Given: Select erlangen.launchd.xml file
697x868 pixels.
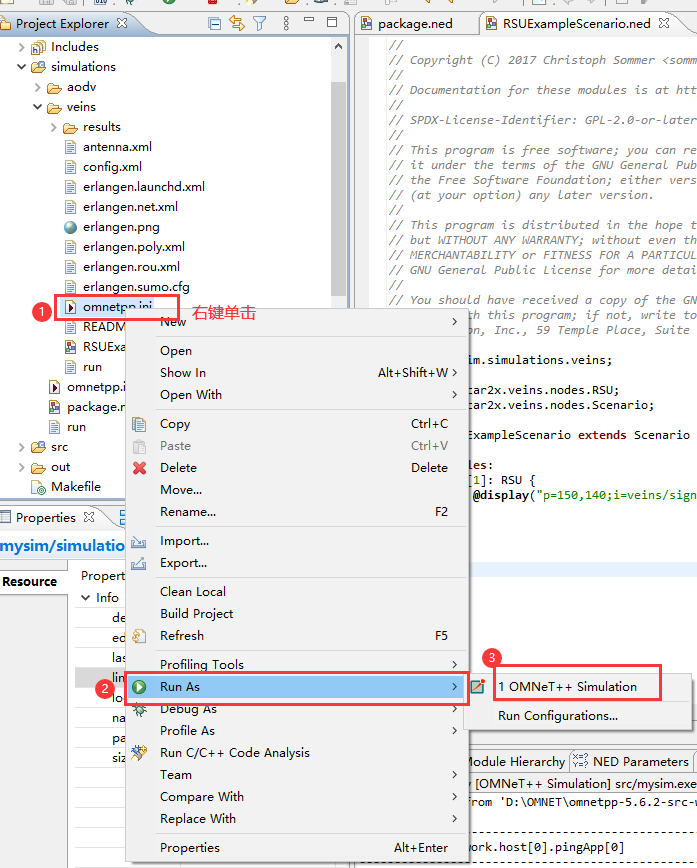Looking at the screenshot, I should pyautogui.click(x=143, y=187).
